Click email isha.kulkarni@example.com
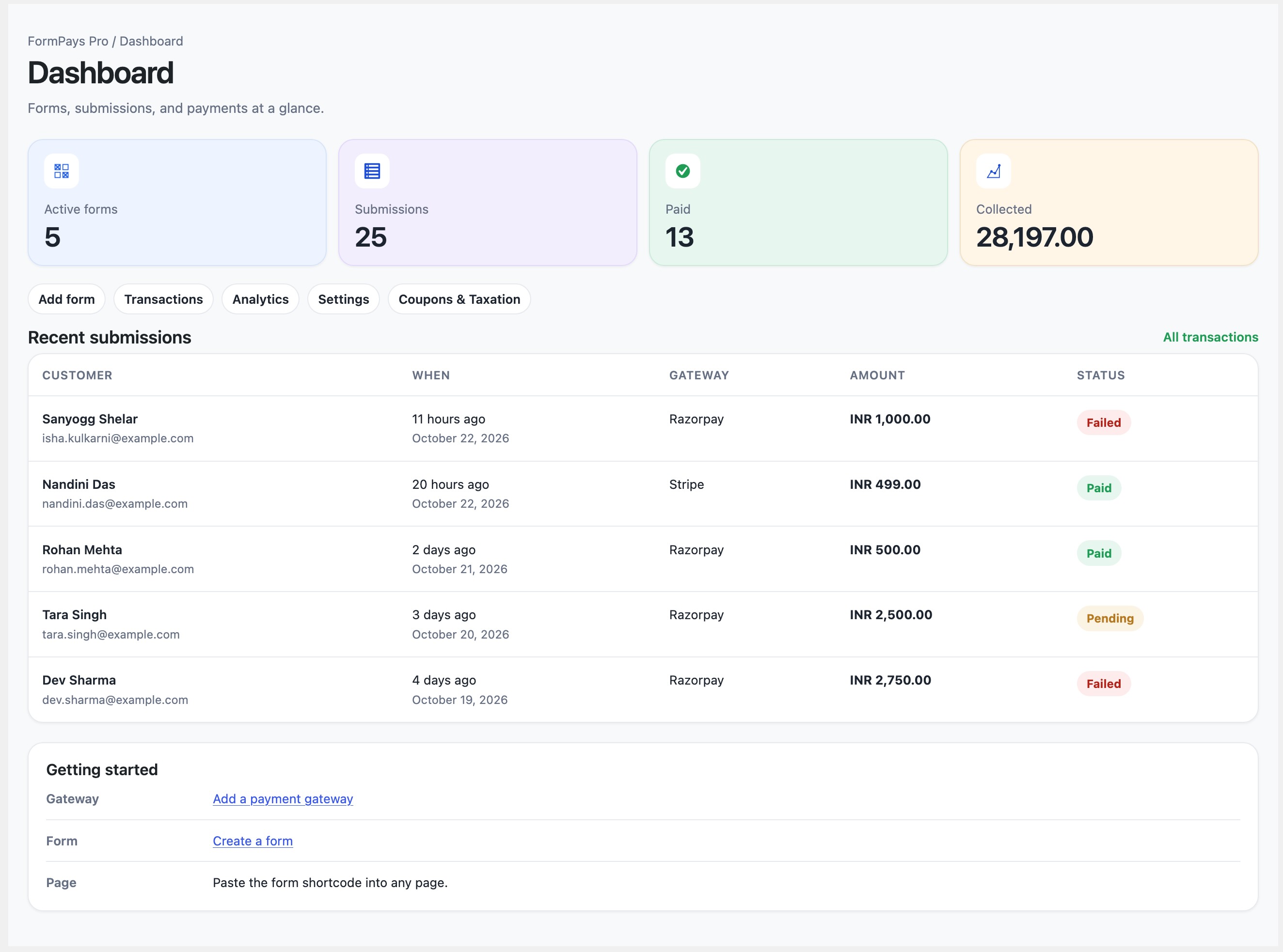Viewport: 1283px width, 952px height. [x=118, y=438]
